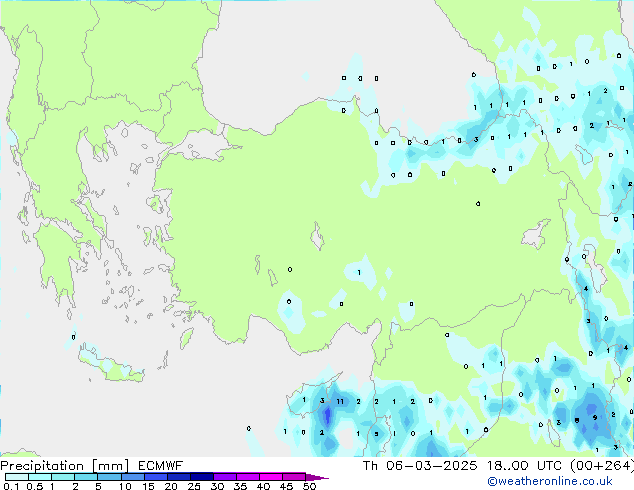Pick the 10–15 mm legend color swatch
The height and width of the screenshot is (490, 634).
[x=132, y=477]
